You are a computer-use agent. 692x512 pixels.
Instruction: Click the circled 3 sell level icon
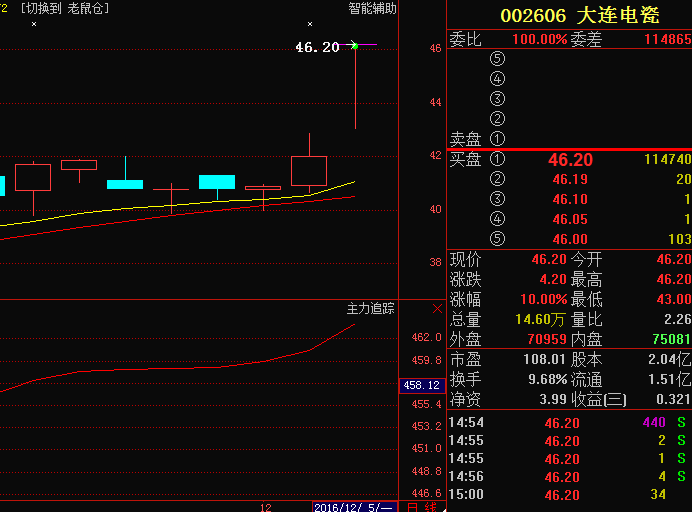pos(497,98)
